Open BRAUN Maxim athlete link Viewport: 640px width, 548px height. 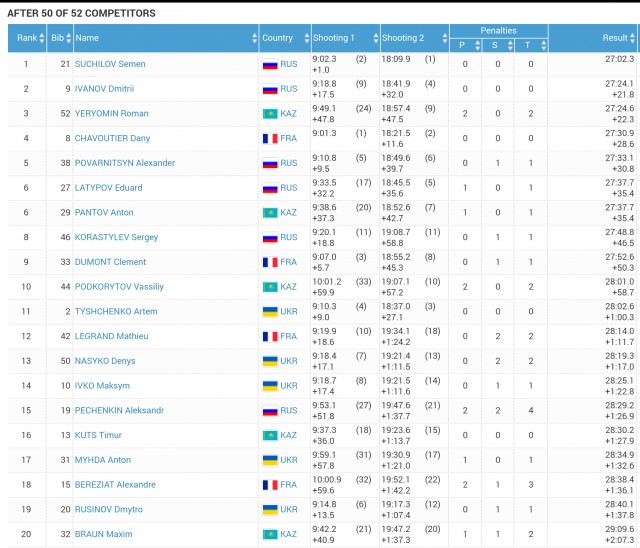(104, 534)
